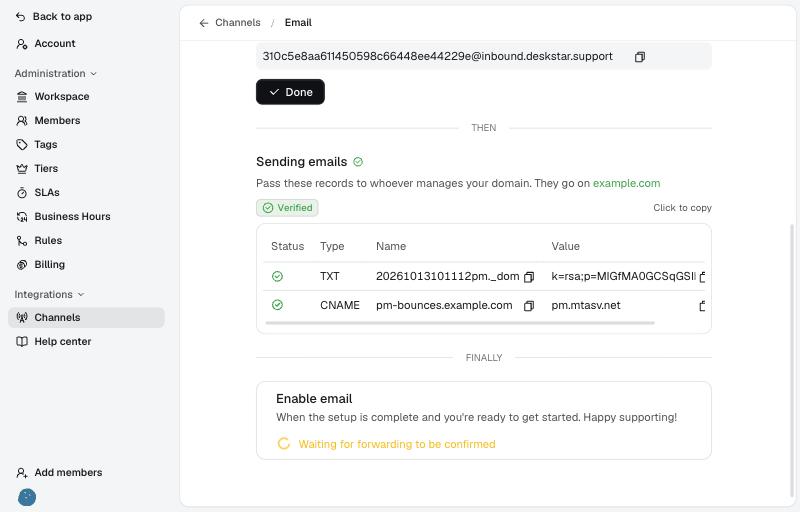Image resolution: width=800 pixels, height=512 pixels.
Task: Click the k=rsa TXT value text
Action: [x=623, y=276]
